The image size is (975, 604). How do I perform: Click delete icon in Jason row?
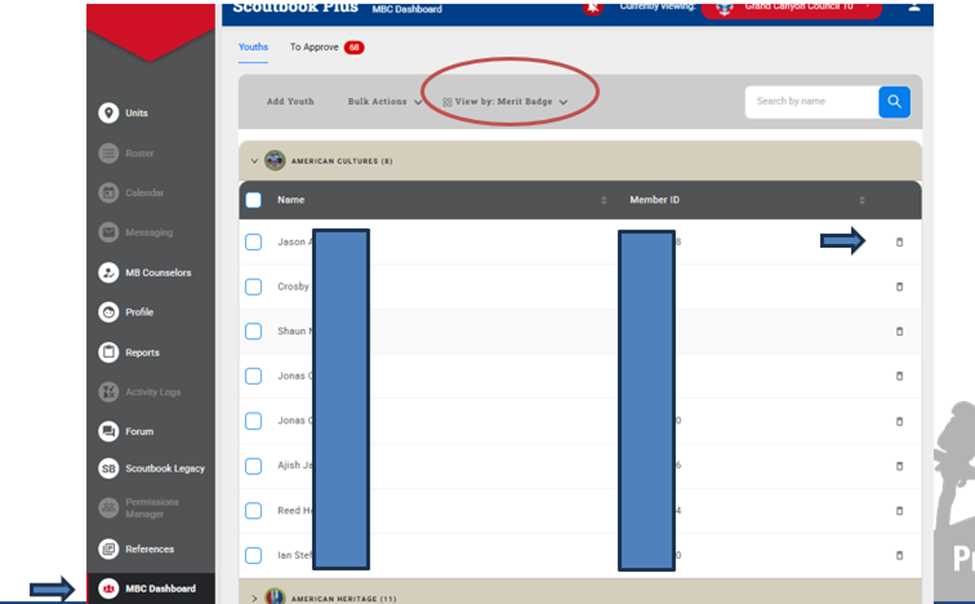899,242
